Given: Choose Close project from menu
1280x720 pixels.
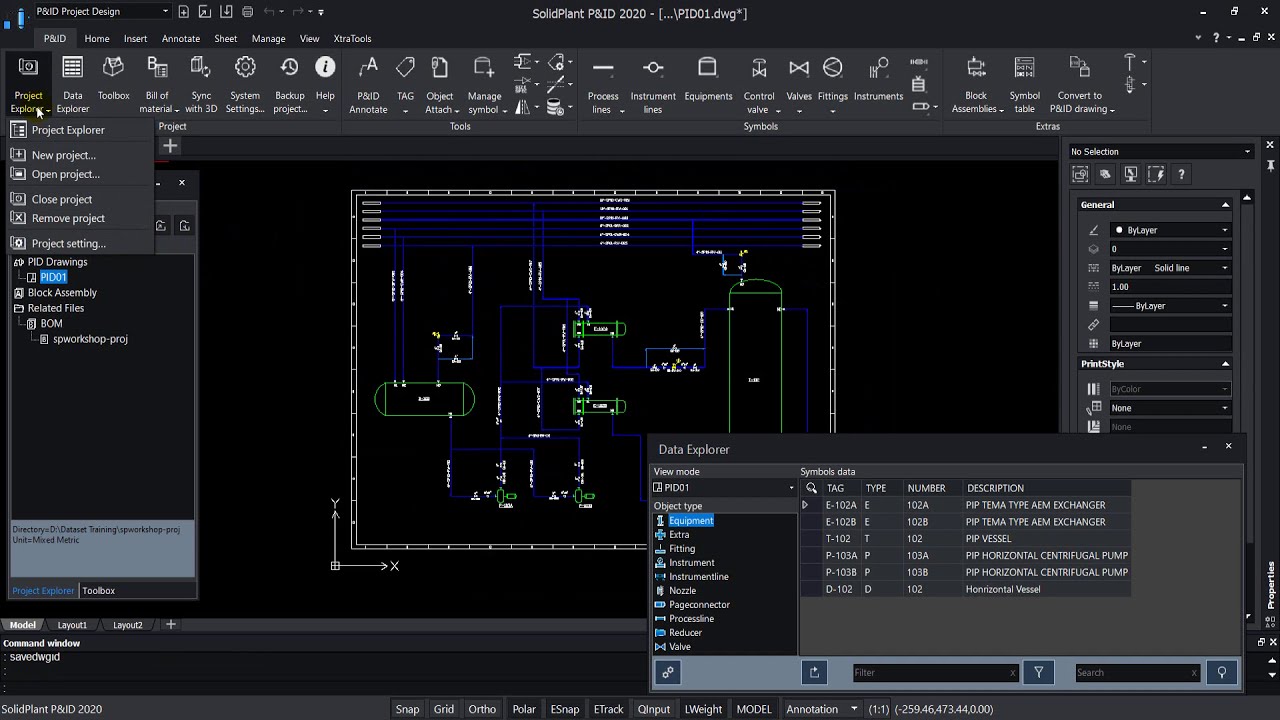Looking at the screenshot, I should (62, 199).
